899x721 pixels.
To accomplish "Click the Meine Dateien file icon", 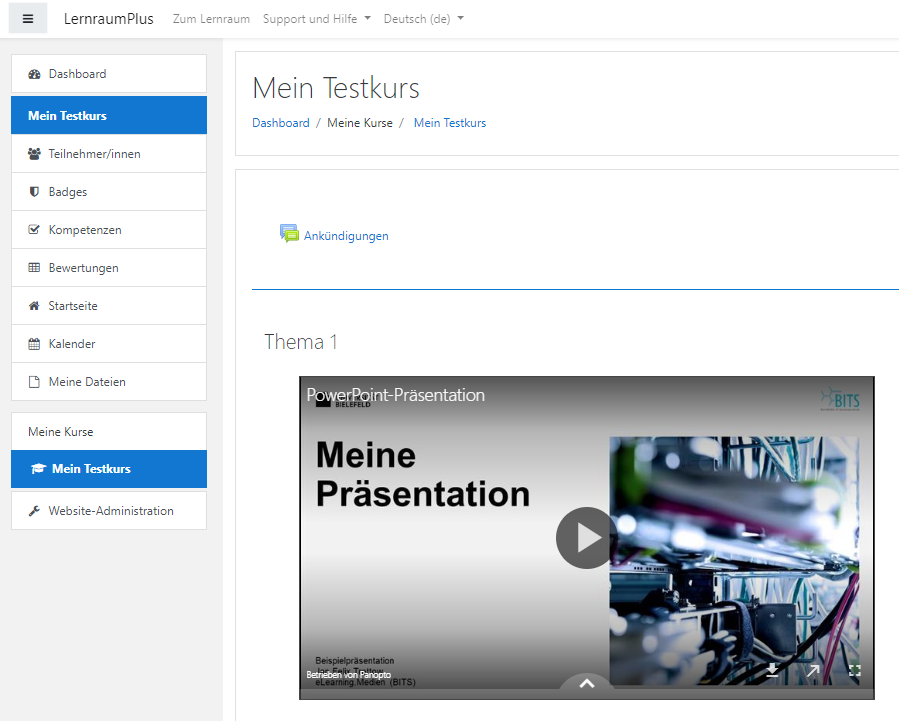I will click(x=34, y=382).
